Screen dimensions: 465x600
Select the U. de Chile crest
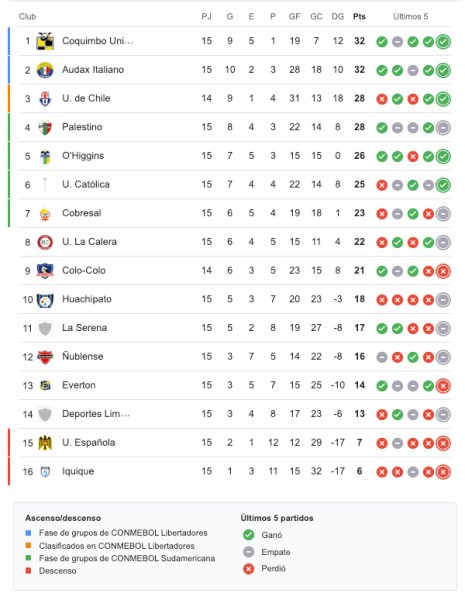[x=45, y=99]
